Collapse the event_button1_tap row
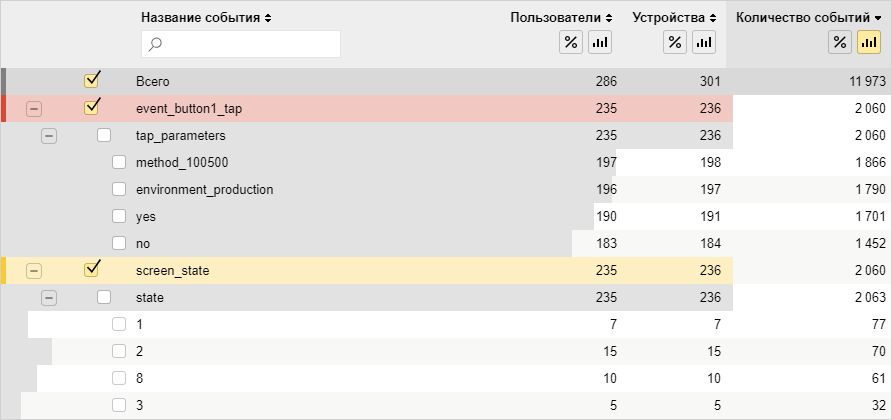Viewport: 892px width, 420px height. pos(34,109)
